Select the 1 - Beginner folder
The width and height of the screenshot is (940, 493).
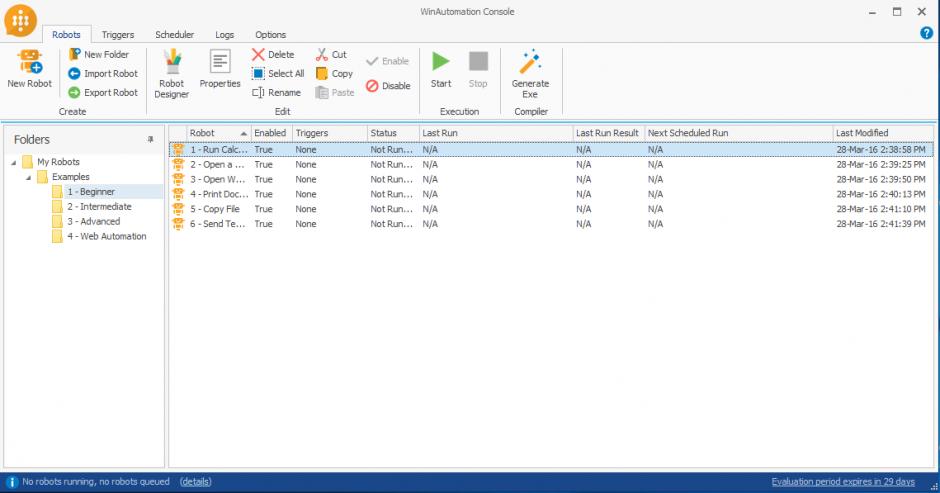click(x=91, y=192)
